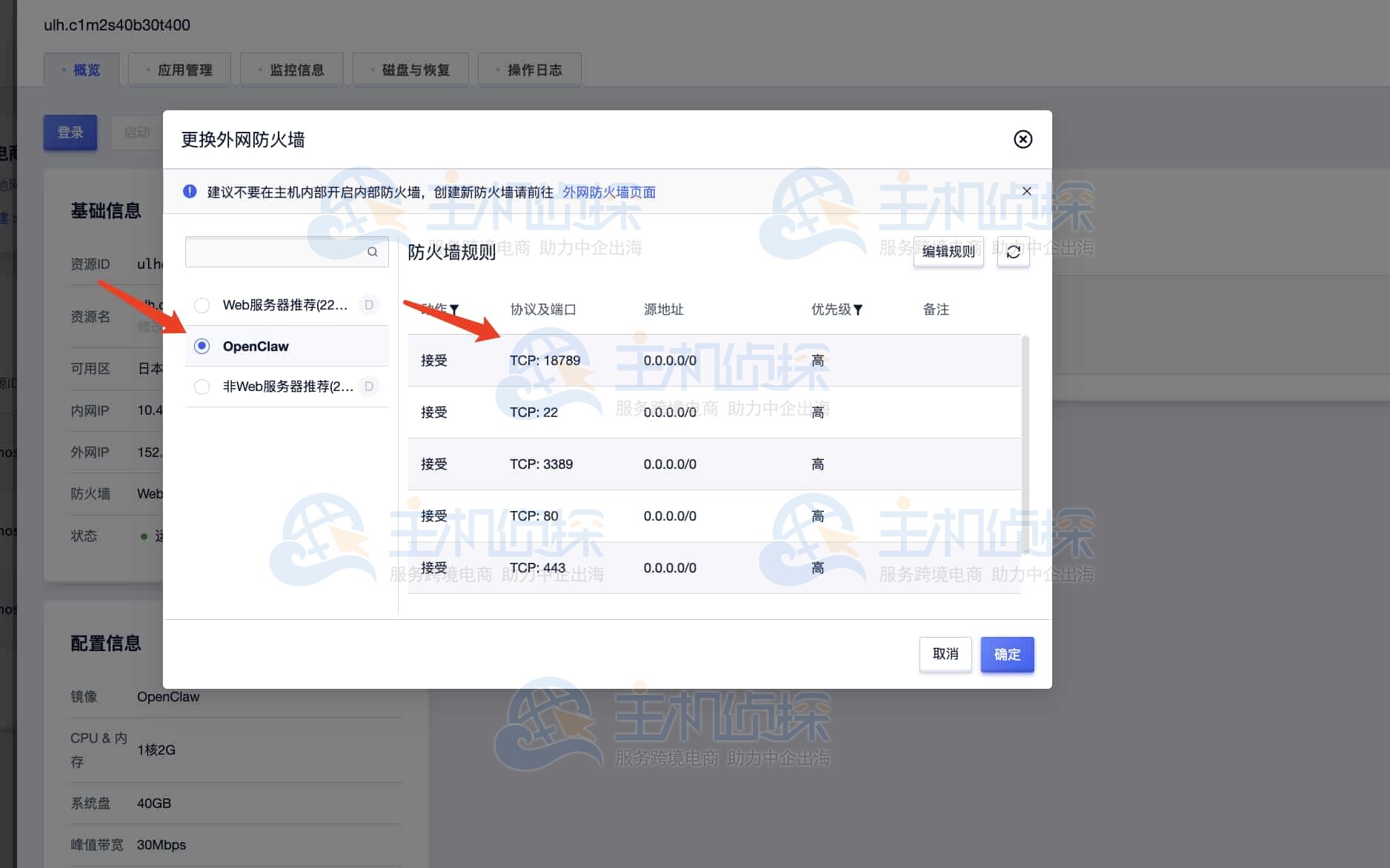Click the search magnifier icon in the firewall search box
Viewport: 1390px width, 868px height.
(373, 252)
